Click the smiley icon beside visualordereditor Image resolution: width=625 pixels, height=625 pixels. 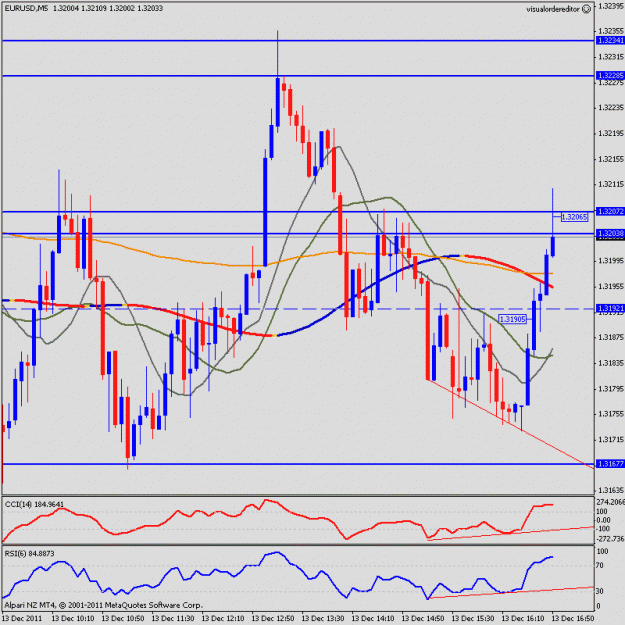coord(586,9)
